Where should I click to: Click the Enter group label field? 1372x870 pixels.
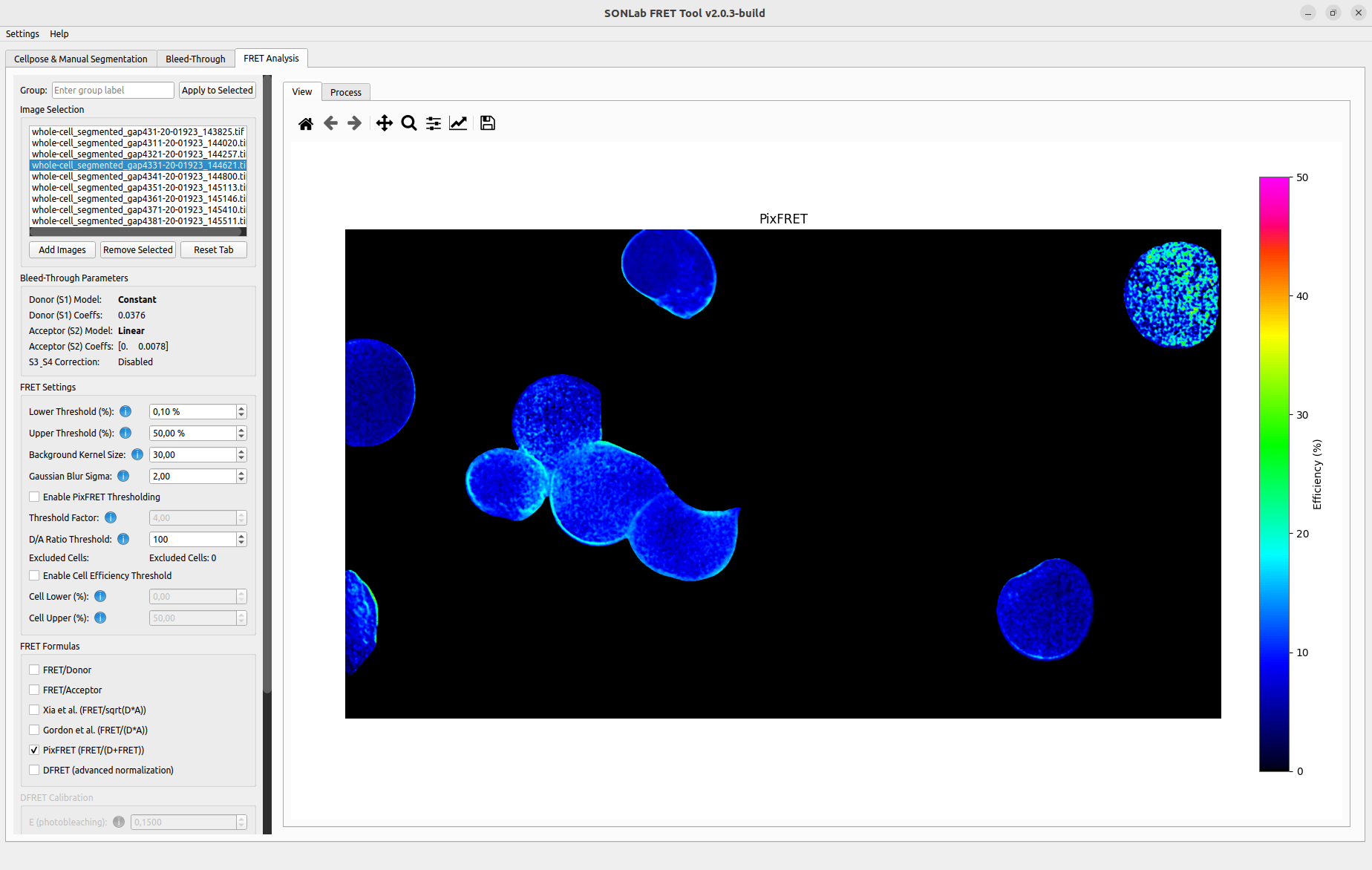[113, 90]
